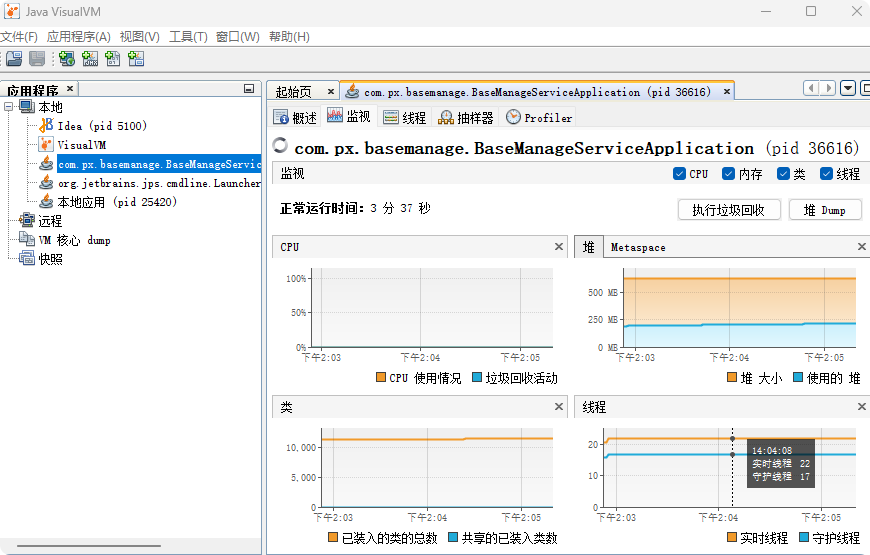Screen dimensions: 870x555
Task: Minimize the 应用程序 panel
Action: [249, 89]
